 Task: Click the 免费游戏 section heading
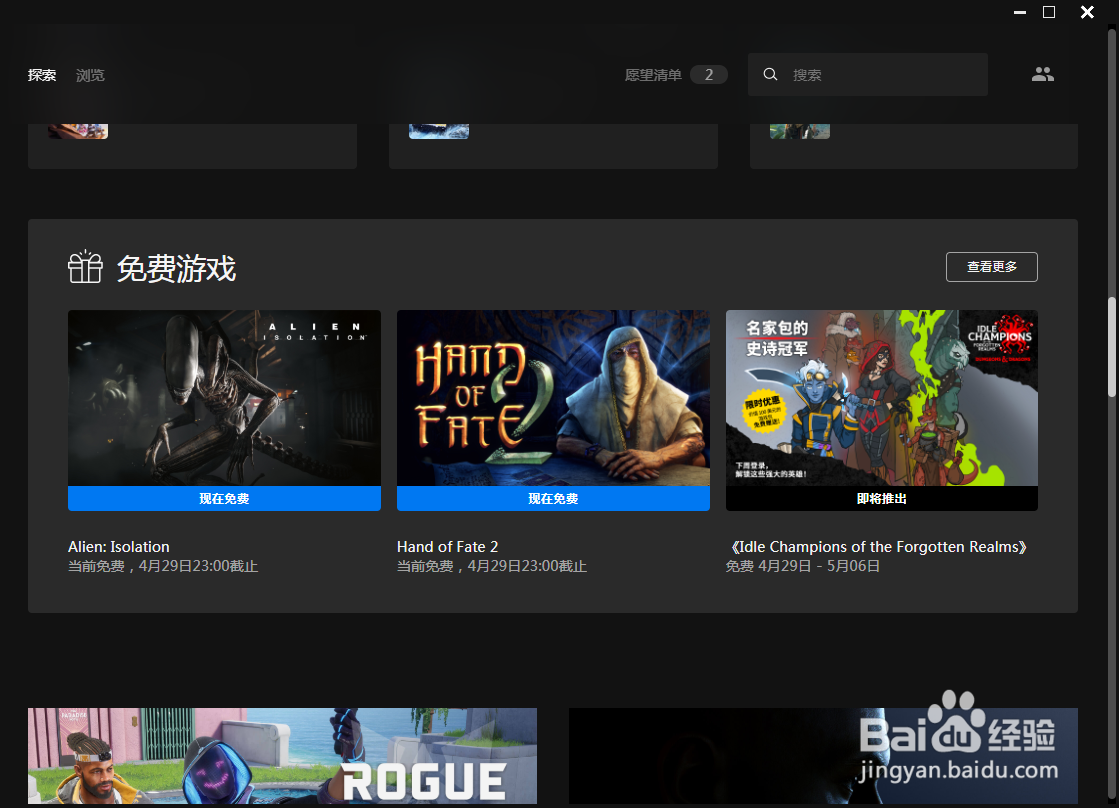pyautogui.click(x=176, y=268)
